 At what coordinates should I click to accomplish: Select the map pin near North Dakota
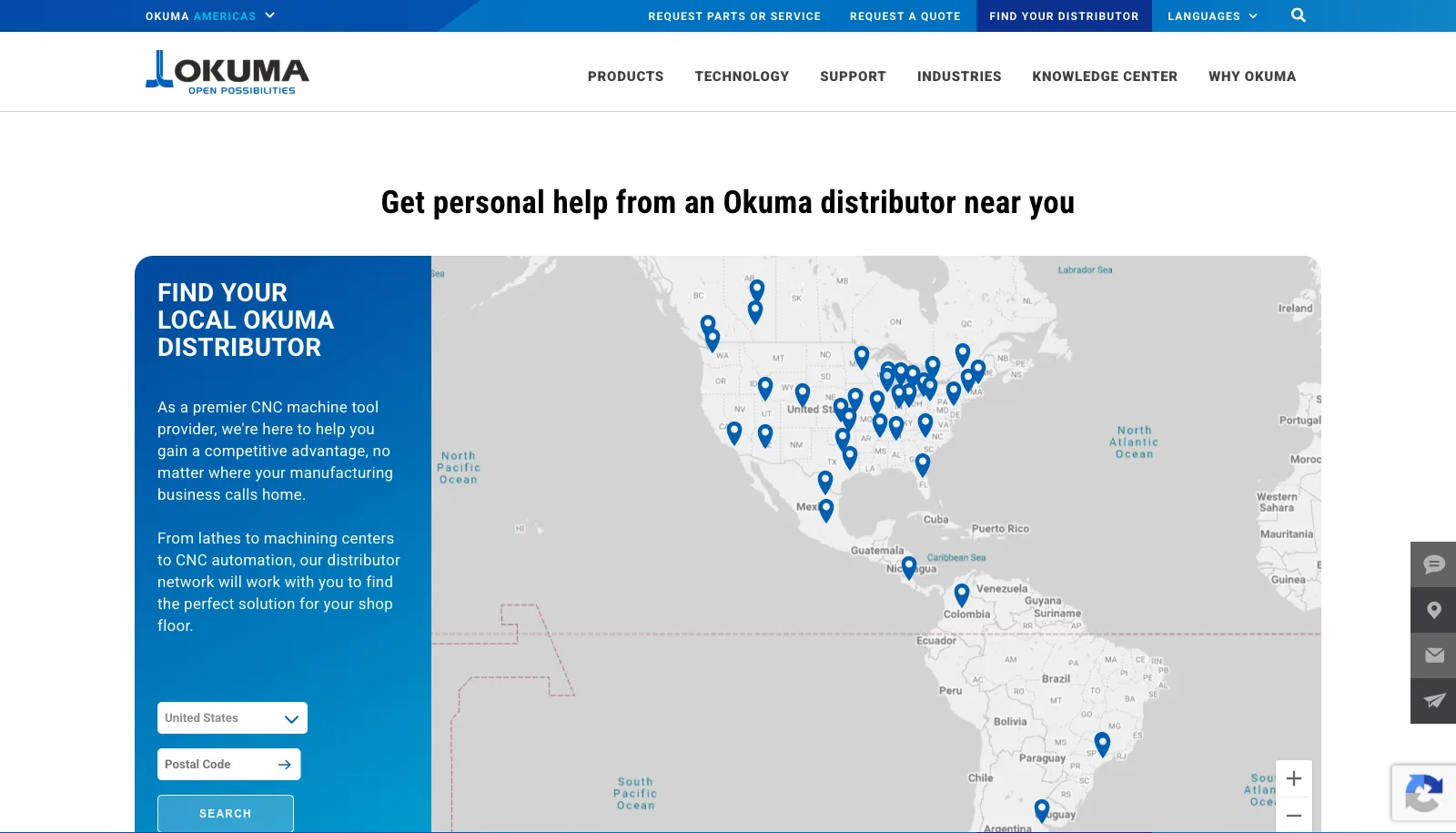[x=862, y=357]
